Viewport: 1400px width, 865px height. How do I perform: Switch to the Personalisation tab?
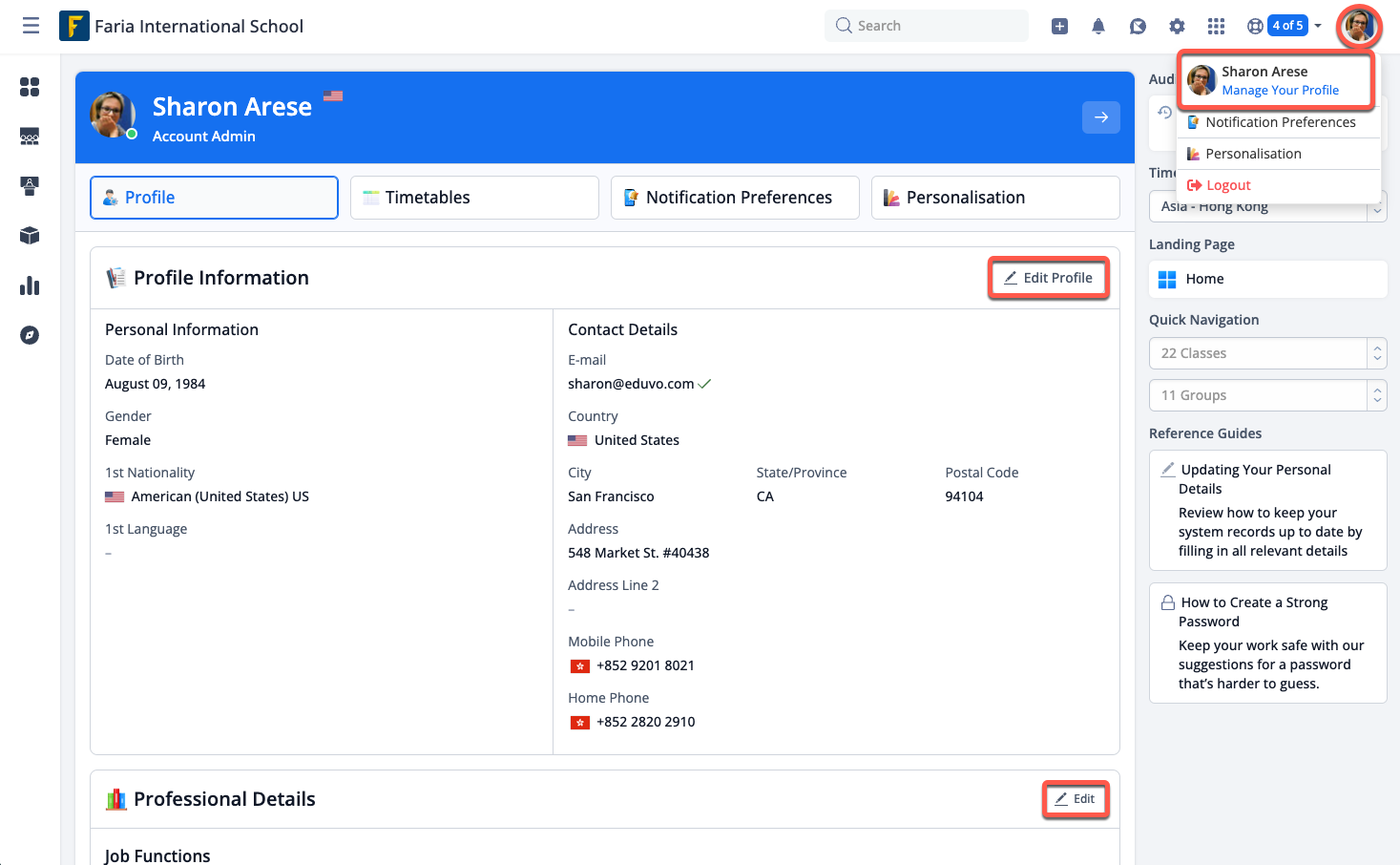[994, 198]
